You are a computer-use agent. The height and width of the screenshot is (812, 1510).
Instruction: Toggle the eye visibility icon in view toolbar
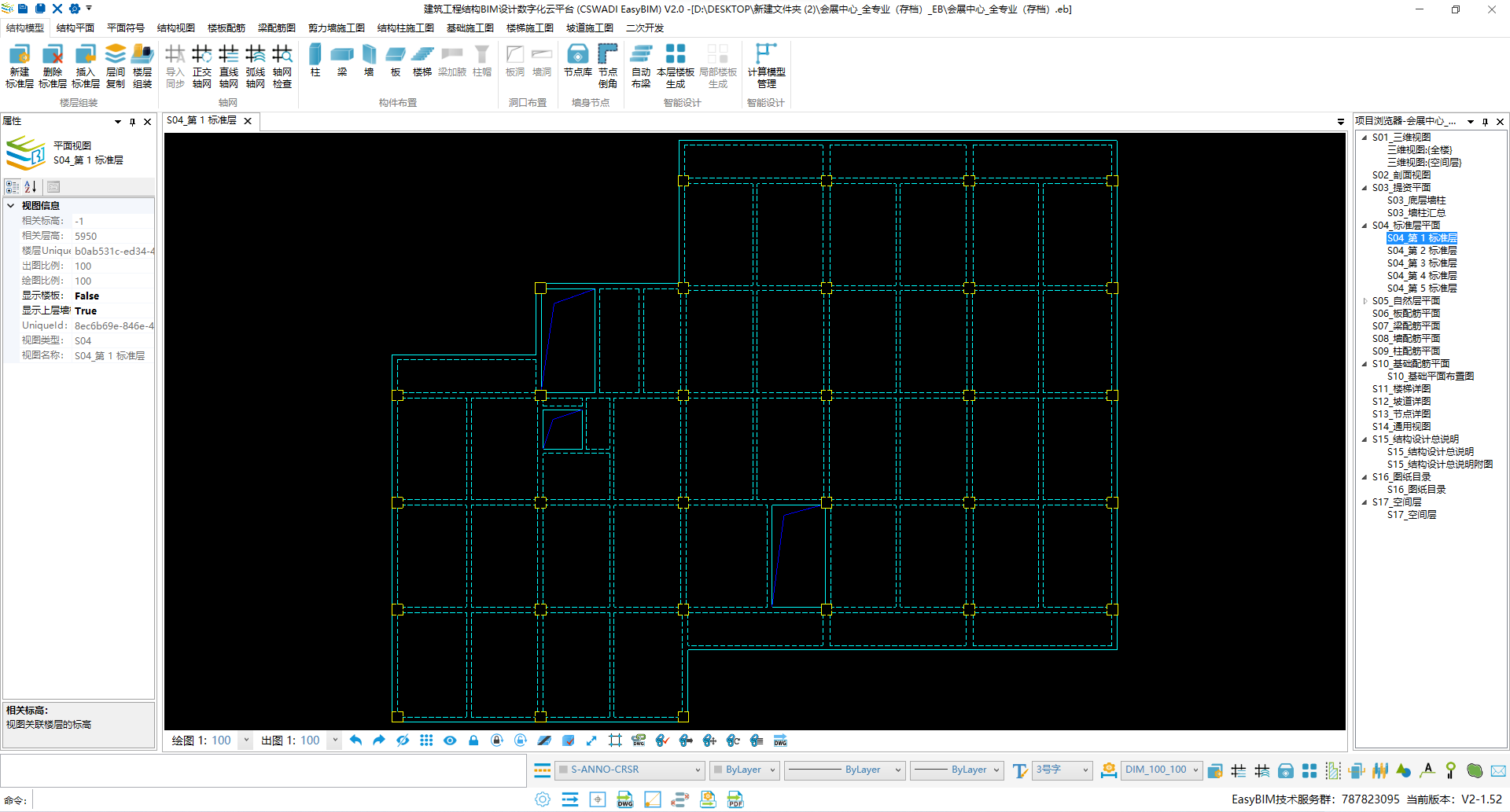click(450, 740)
